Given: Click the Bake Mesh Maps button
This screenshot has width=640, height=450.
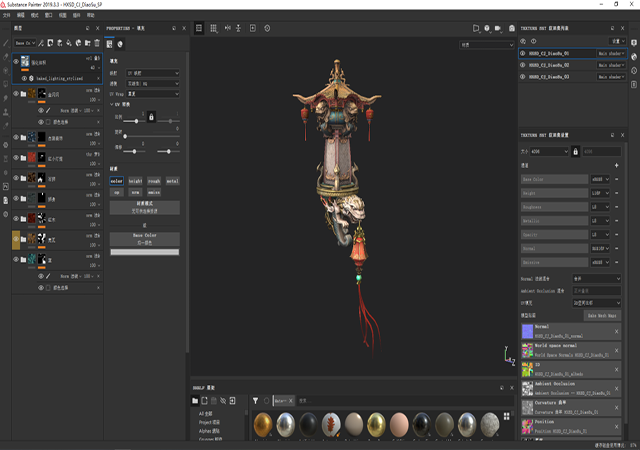Looking at the screenshot, I should coord(604,315).
